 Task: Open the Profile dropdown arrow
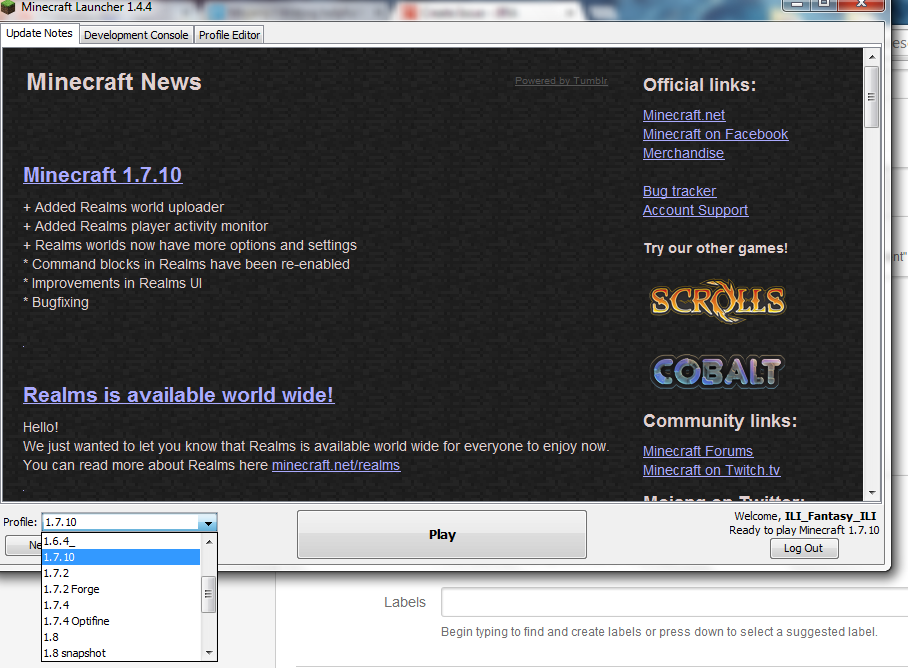point(207,523)
